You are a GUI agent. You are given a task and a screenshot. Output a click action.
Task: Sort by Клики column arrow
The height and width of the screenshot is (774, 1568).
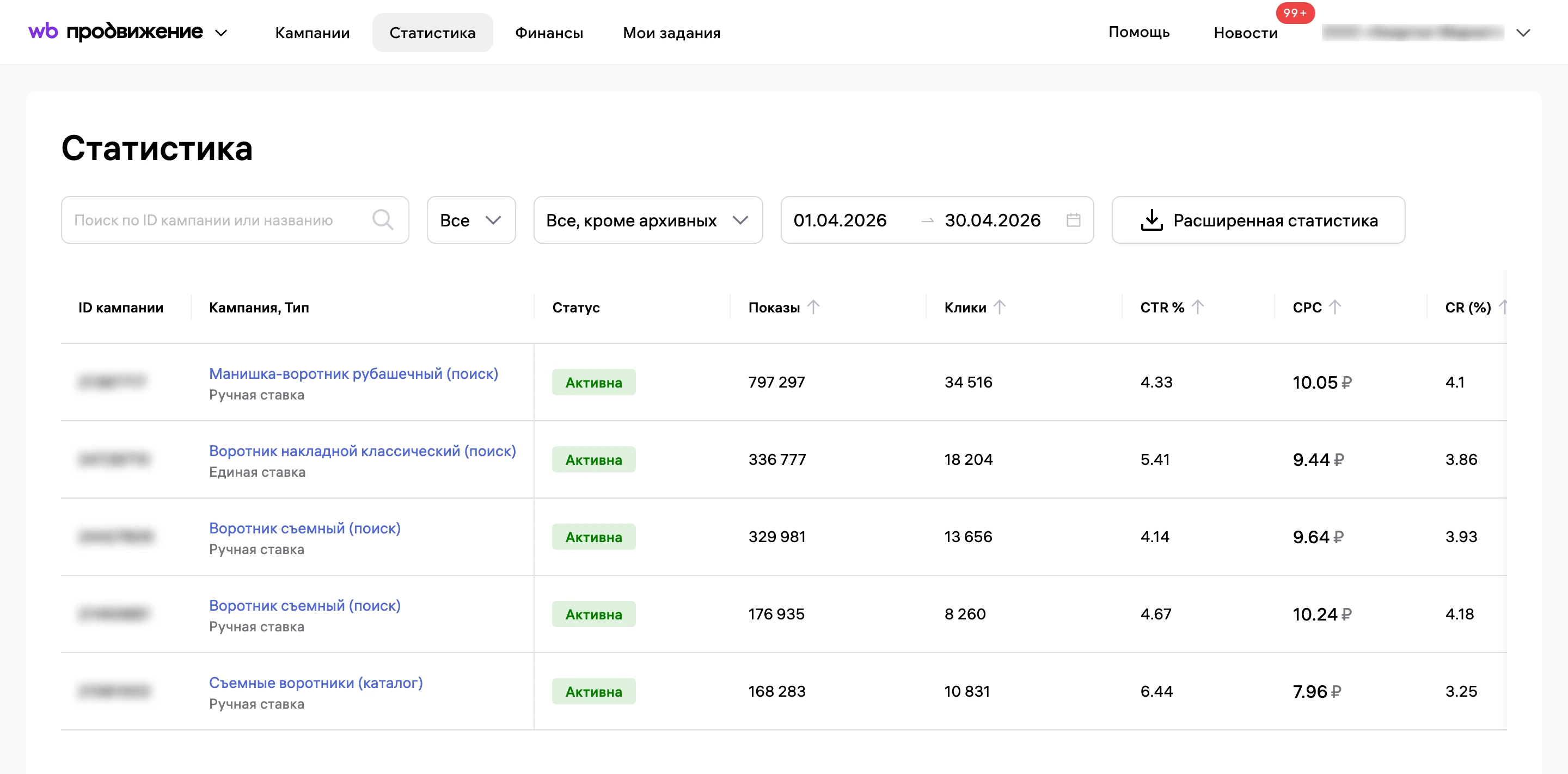tap(1000, 308)
